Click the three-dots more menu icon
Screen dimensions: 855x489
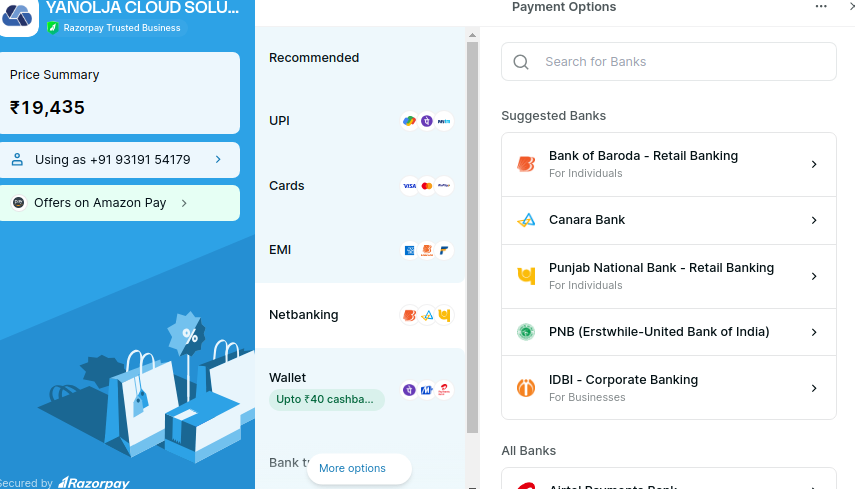pos(821,7)
